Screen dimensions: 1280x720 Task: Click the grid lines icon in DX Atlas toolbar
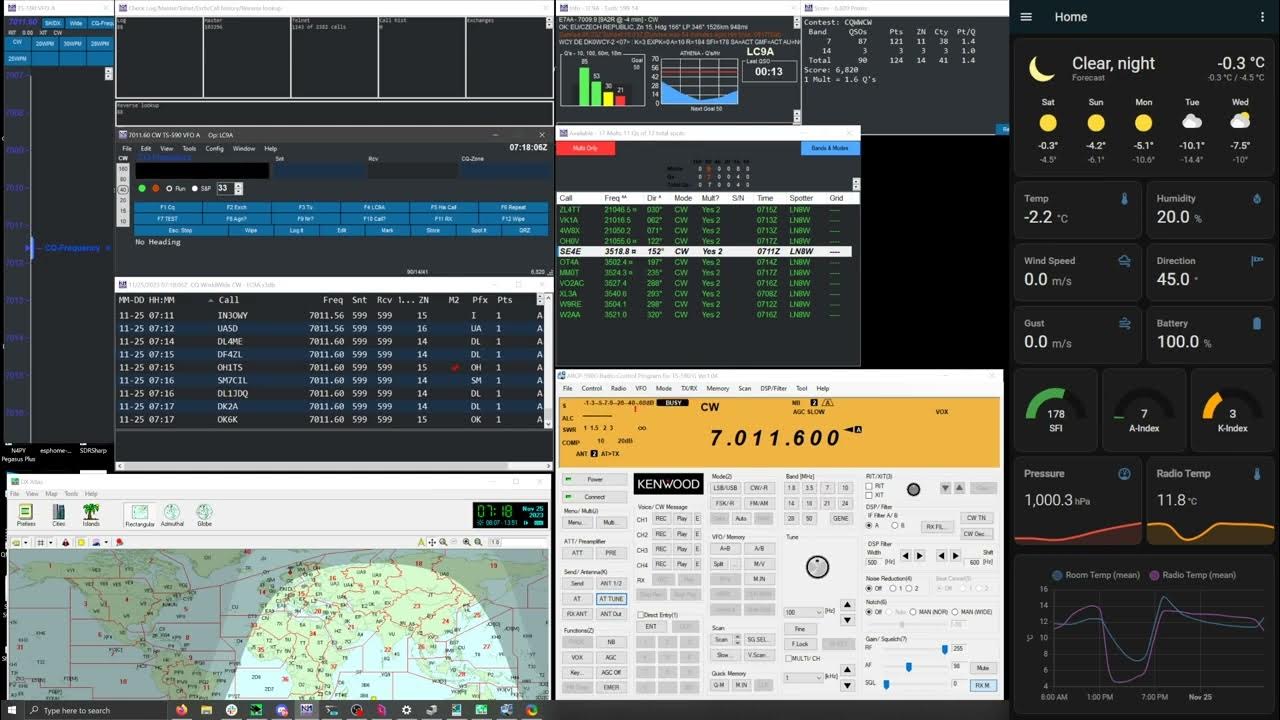41,542
